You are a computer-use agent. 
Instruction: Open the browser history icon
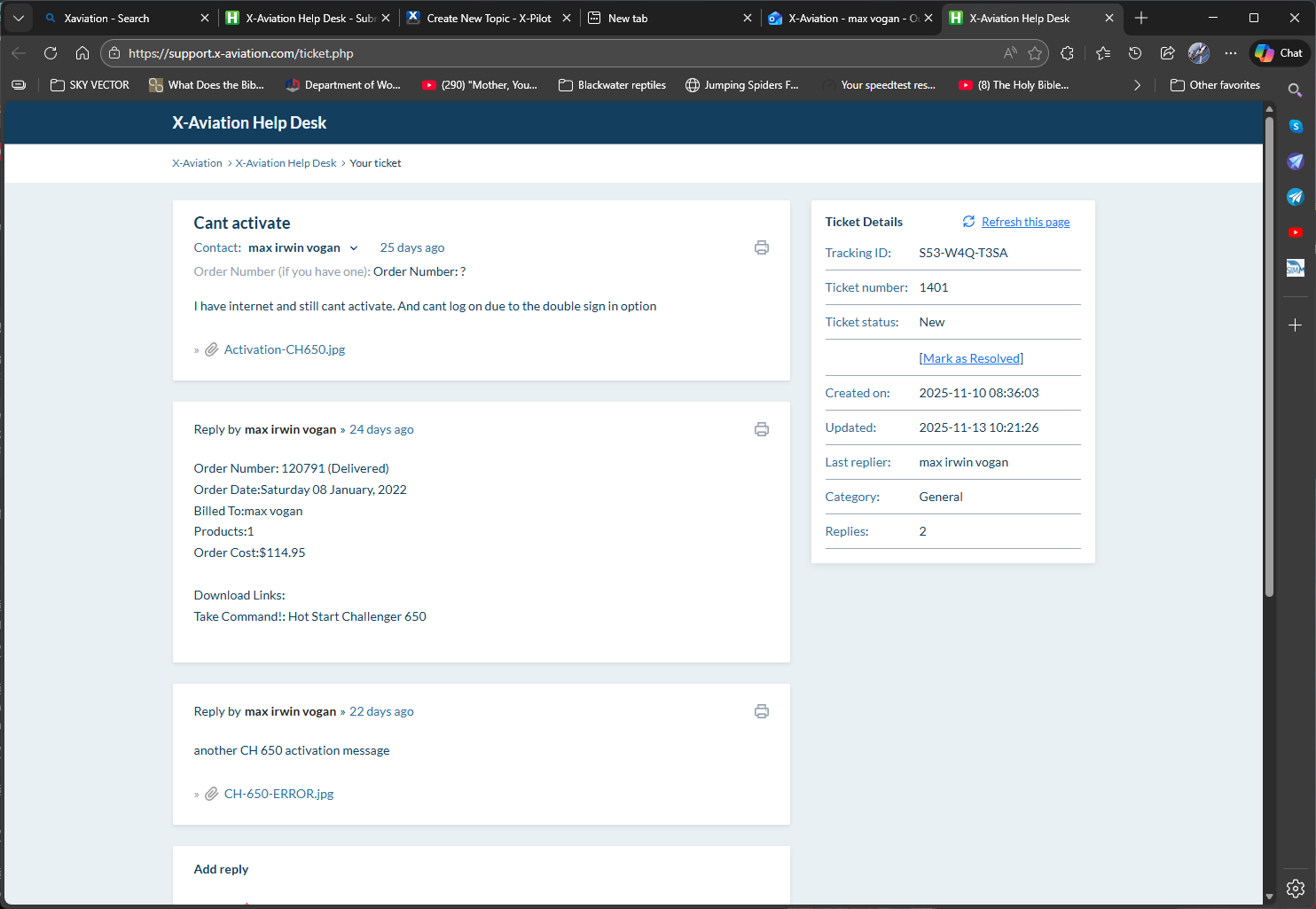[1134, 53]
